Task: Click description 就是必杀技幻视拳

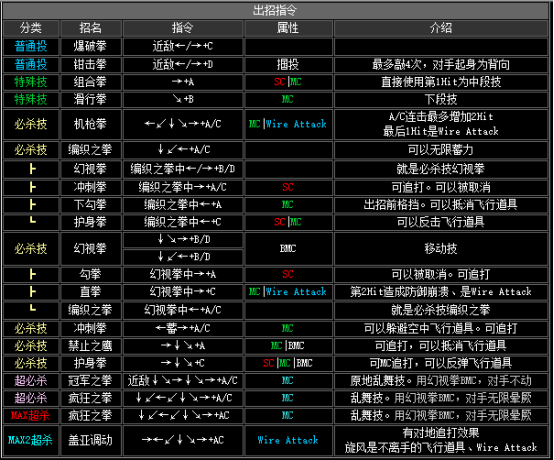Action: (x=441, y=169)
